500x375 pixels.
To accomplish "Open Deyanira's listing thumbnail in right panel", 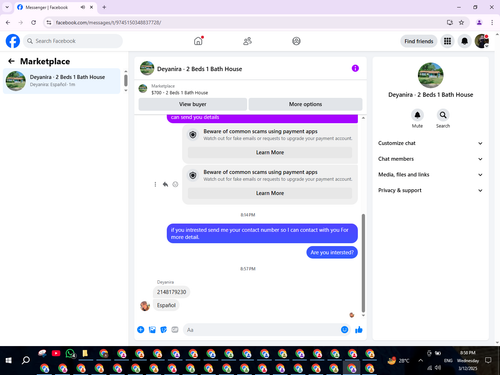I will [x=430, y=75].
